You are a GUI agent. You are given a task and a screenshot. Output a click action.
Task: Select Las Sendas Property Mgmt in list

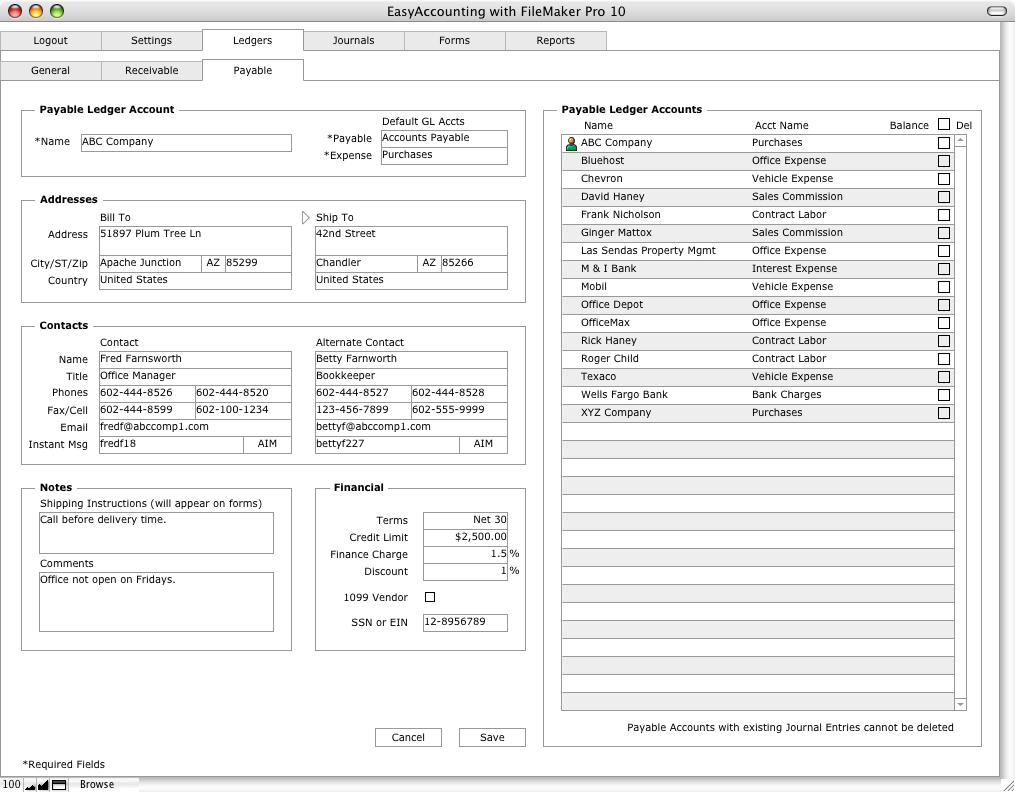[757, 251]
